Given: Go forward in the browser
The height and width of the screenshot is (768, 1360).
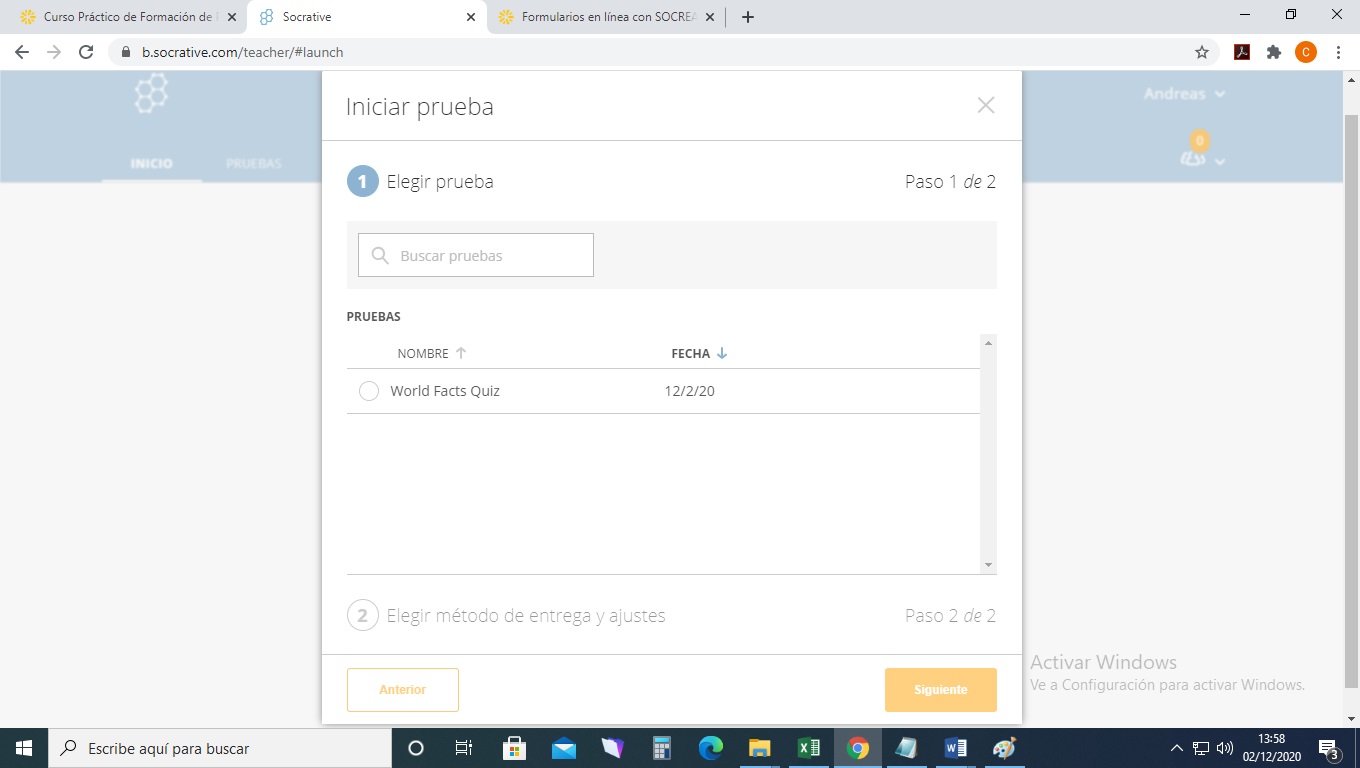Looking at the screenshot, I should pyautogui.click(x=54, y=52).
